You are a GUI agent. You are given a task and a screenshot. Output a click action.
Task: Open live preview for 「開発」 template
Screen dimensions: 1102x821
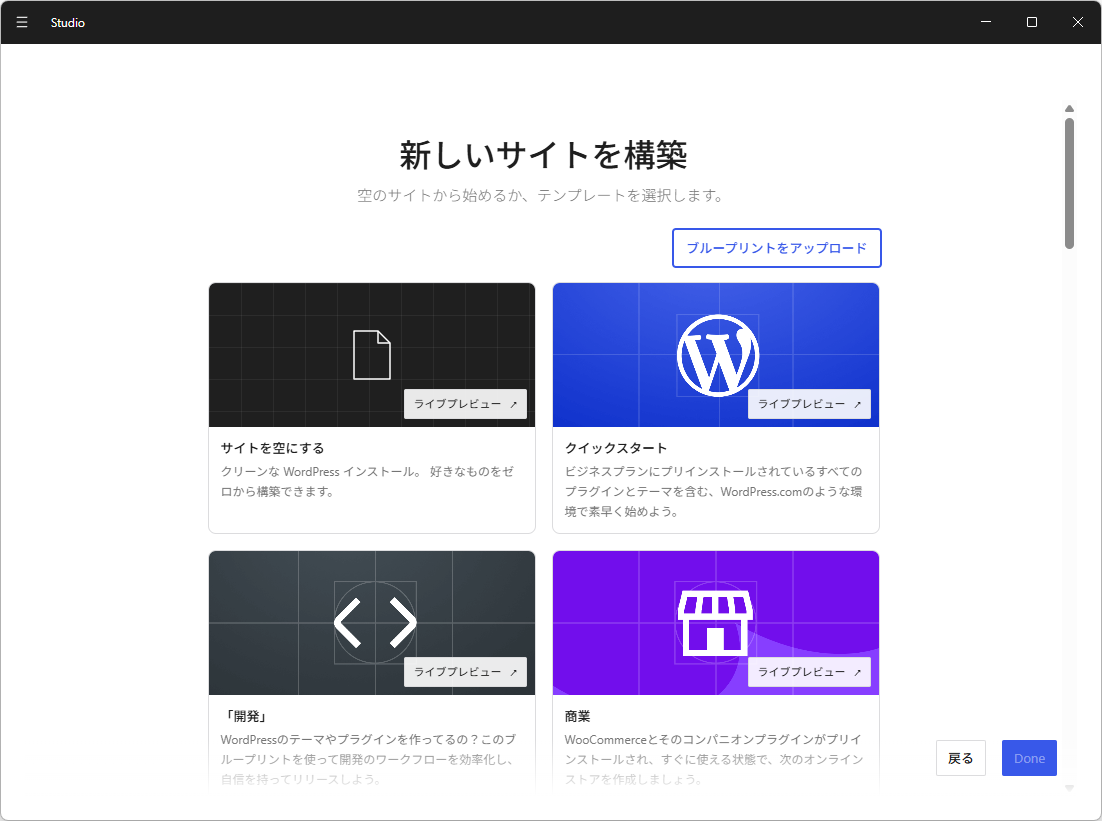465,672
